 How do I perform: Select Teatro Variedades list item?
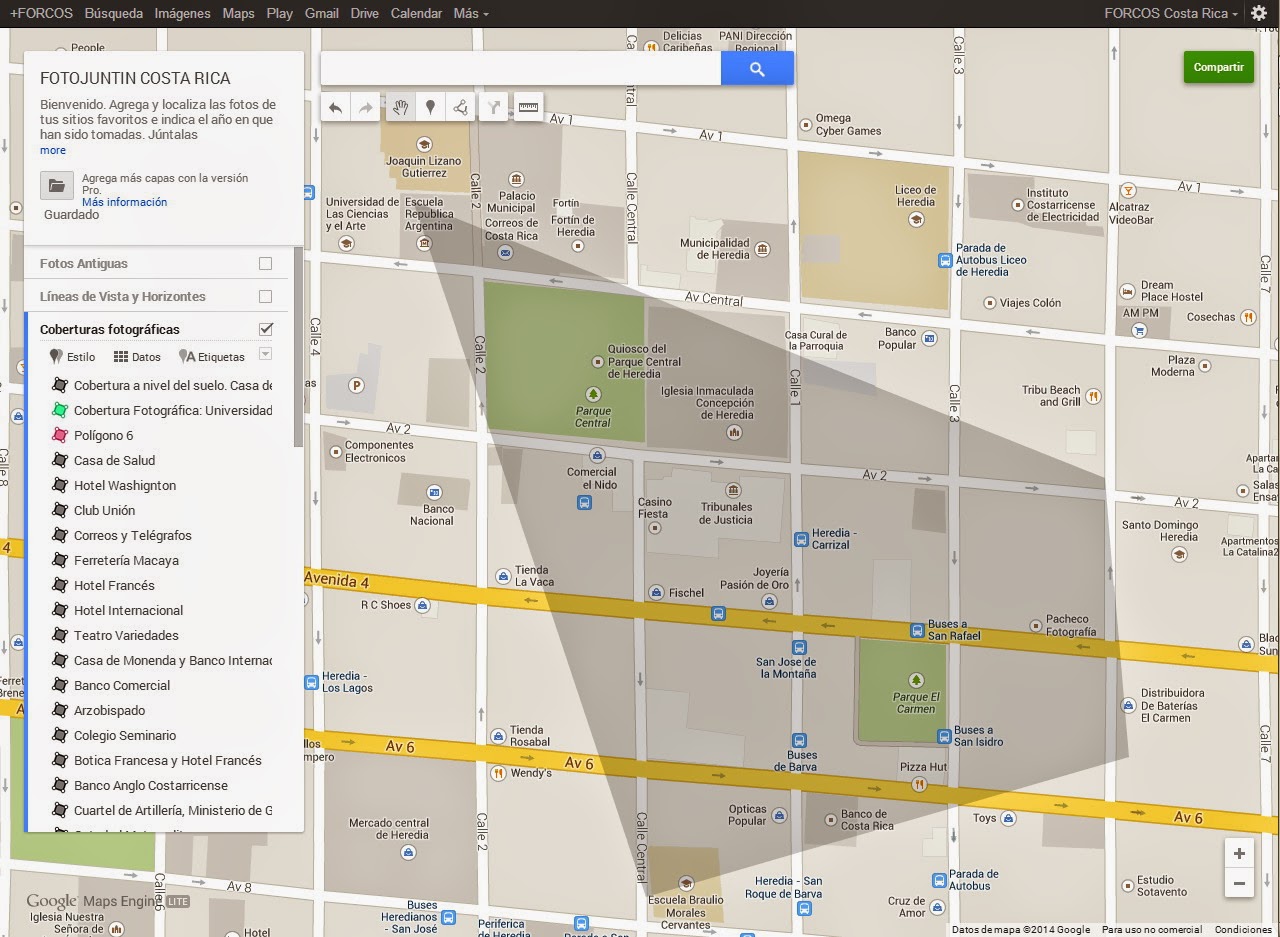(x=126, y=635)
